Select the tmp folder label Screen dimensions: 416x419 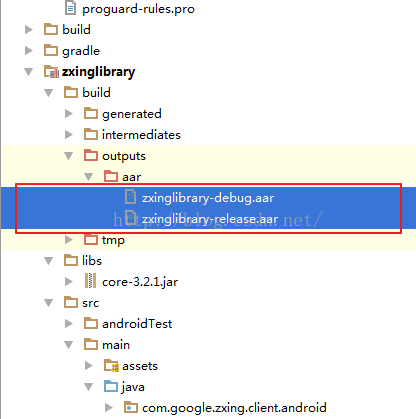113,240
